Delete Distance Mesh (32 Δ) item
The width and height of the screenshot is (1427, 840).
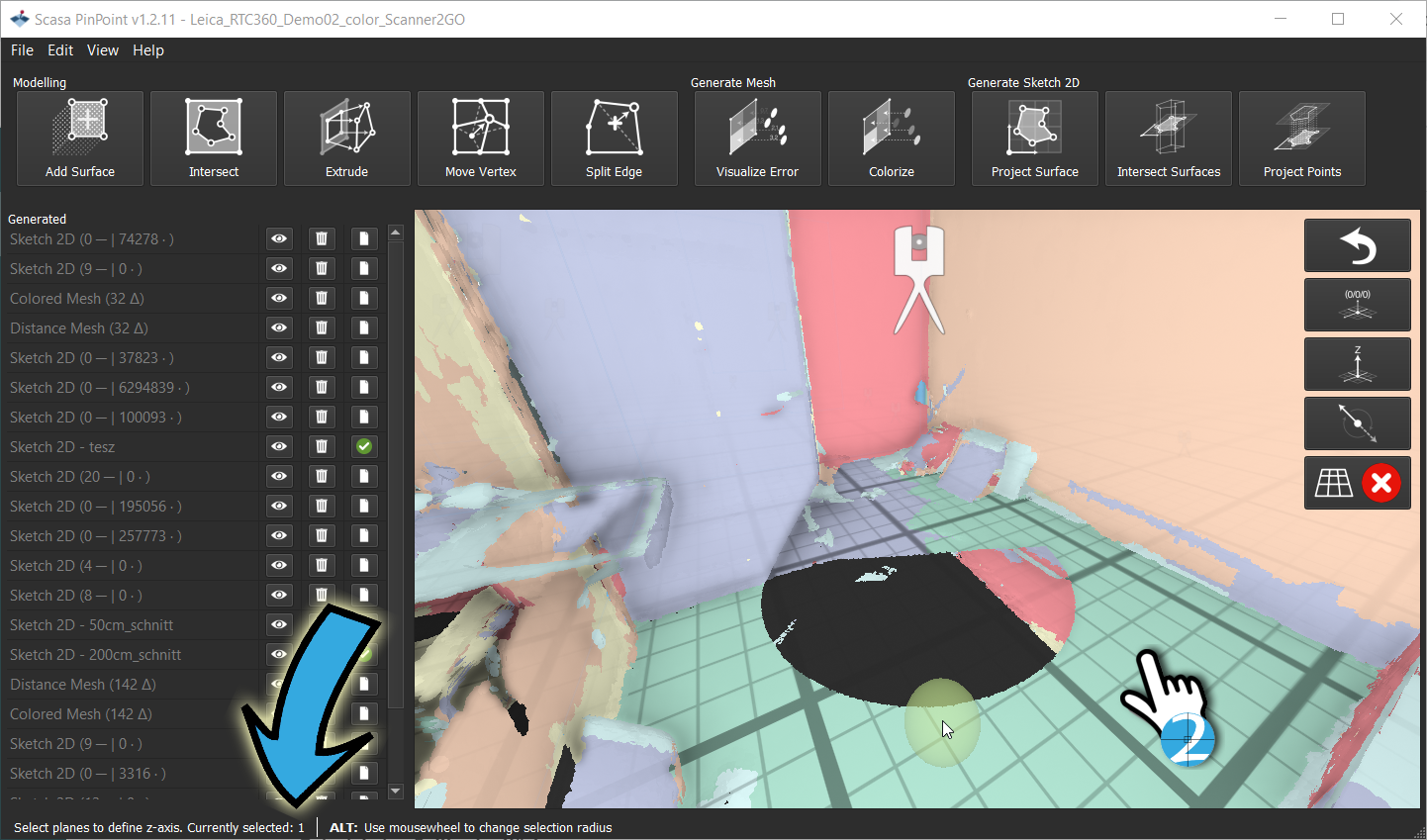click(322, 327)
